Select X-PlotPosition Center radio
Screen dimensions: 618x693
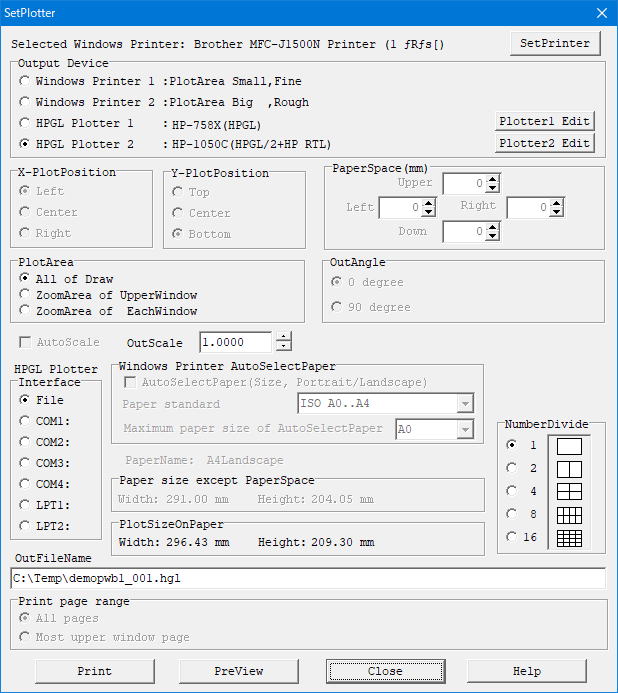25,212
